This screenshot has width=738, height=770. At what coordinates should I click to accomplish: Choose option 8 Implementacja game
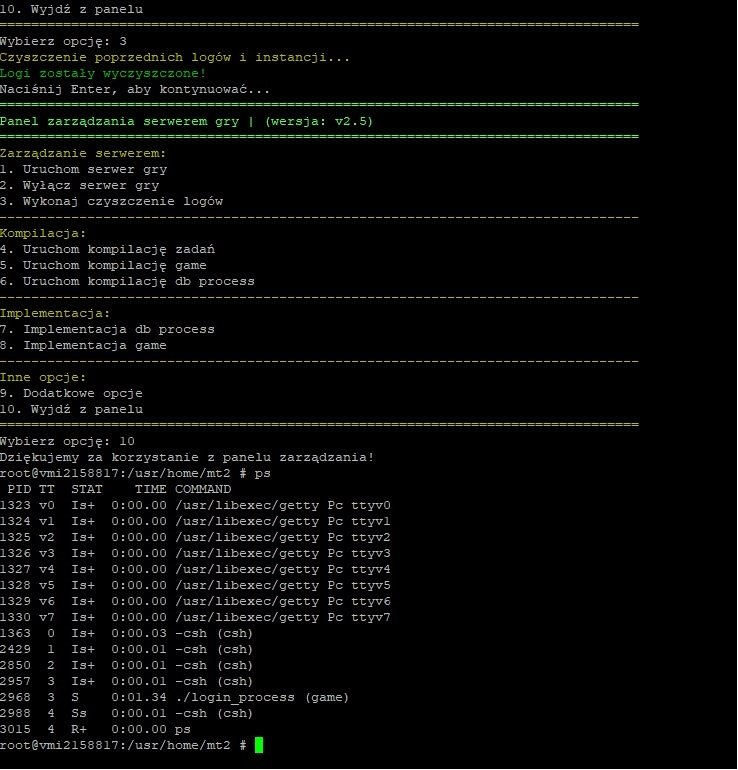(x=83, y=345)
